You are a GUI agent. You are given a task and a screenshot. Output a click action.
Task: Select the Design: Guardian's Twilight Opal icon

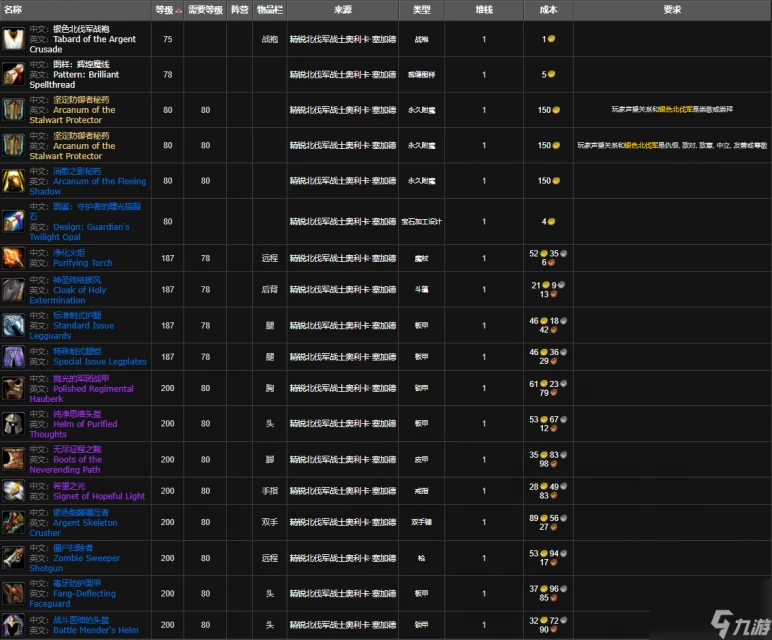coord(14,221)
